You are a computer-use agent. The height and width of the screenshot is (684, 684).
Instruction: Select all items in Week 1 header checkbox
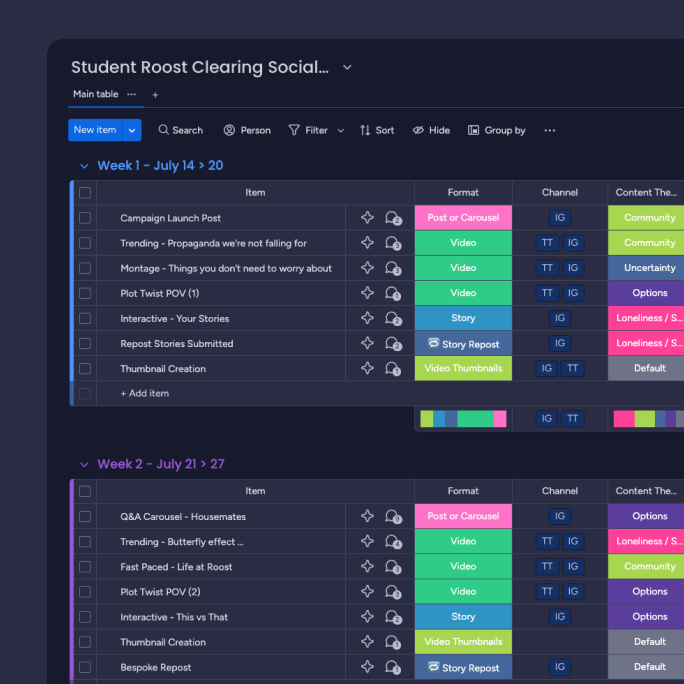coord(85,193)
